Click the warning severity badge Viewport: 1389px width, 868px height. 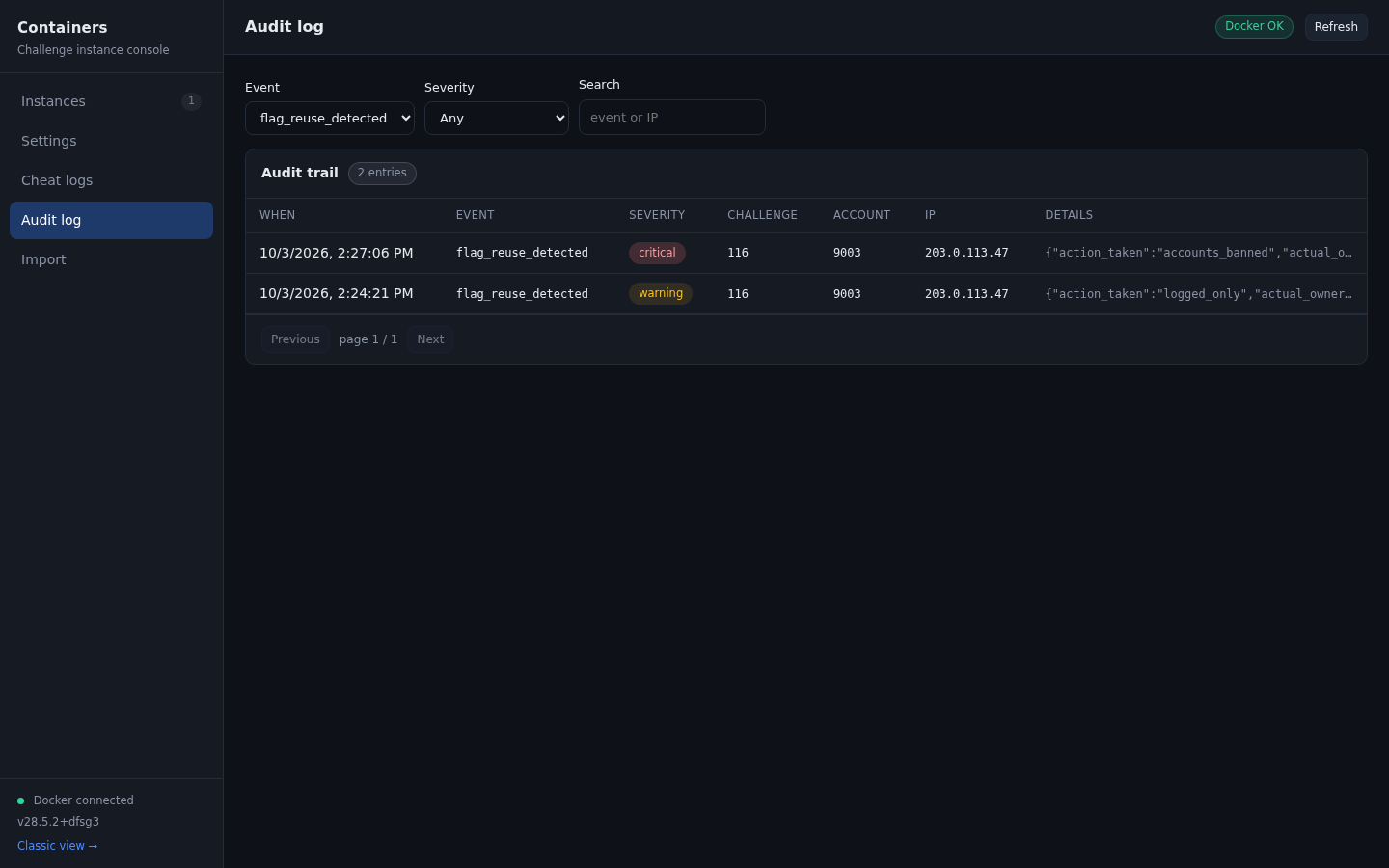661,293
